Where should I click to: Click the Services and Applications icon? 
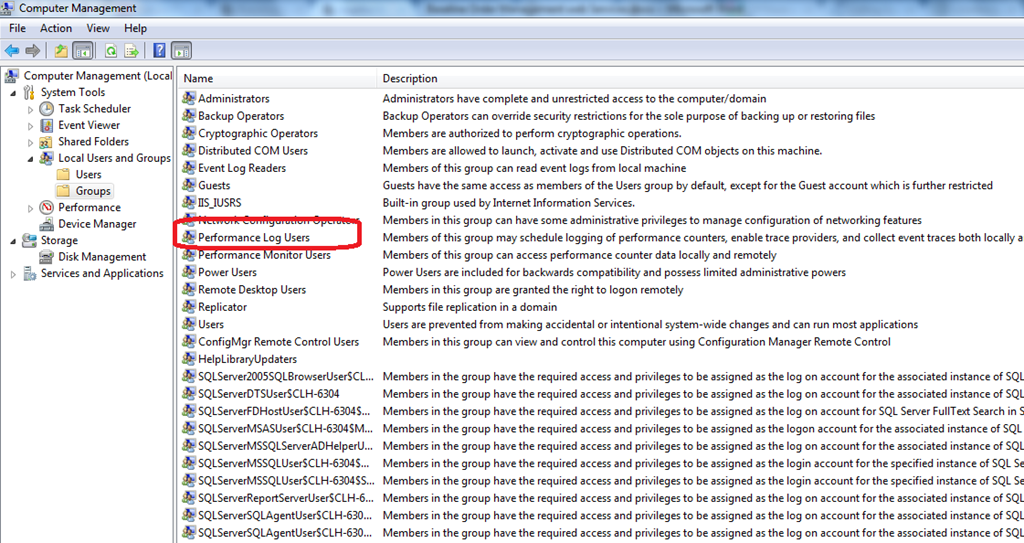coord(29,273)
